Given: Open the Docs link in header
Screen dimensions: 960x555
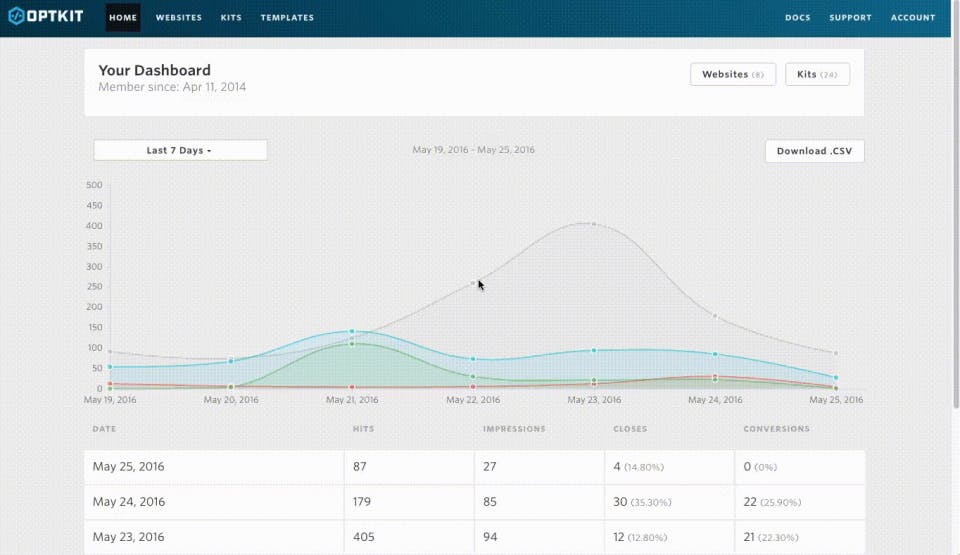Looking at the screenshot, I should point(798,18).
